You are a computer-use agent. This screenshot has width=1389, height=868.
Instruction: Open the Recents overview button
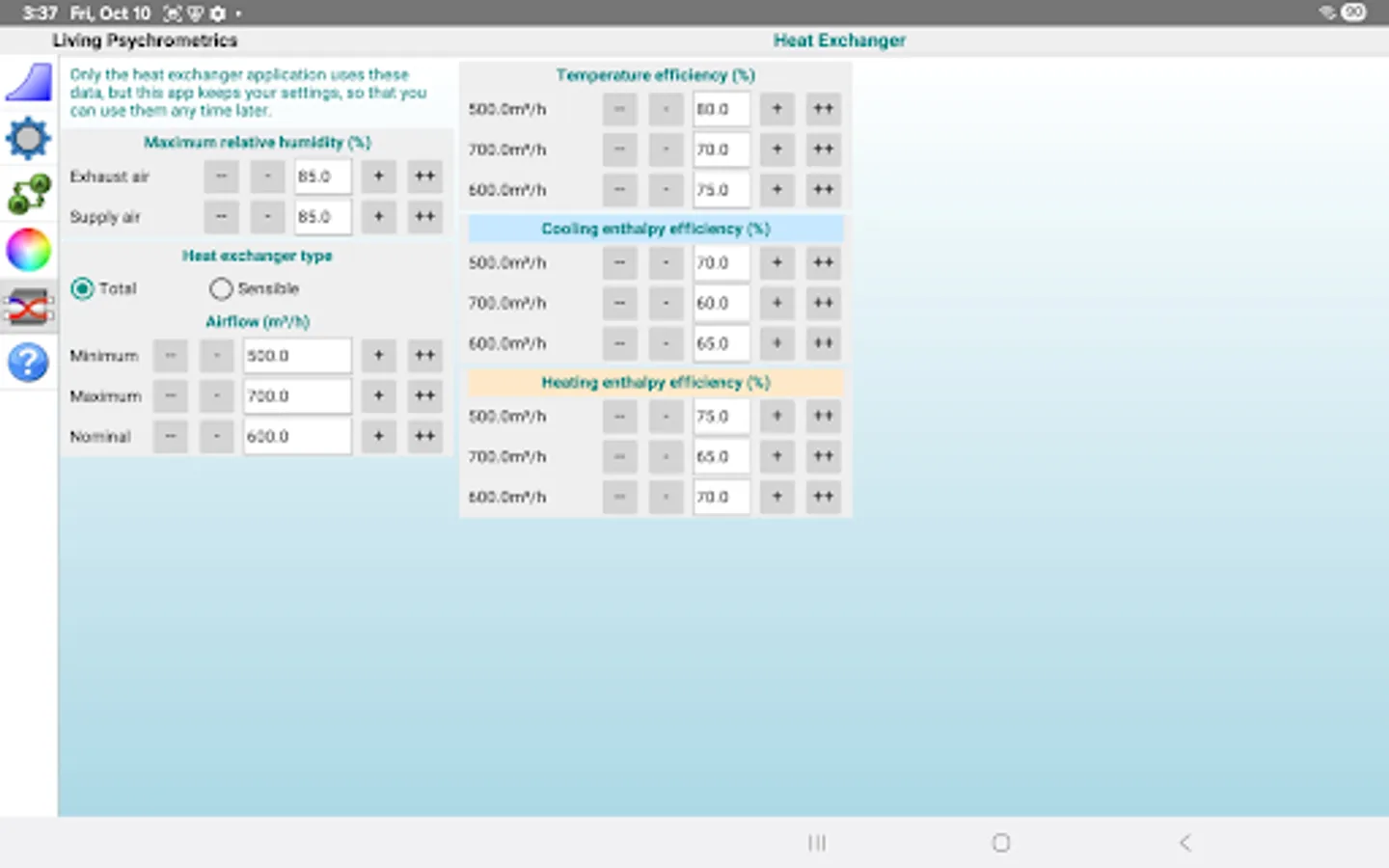coord(817,842)
